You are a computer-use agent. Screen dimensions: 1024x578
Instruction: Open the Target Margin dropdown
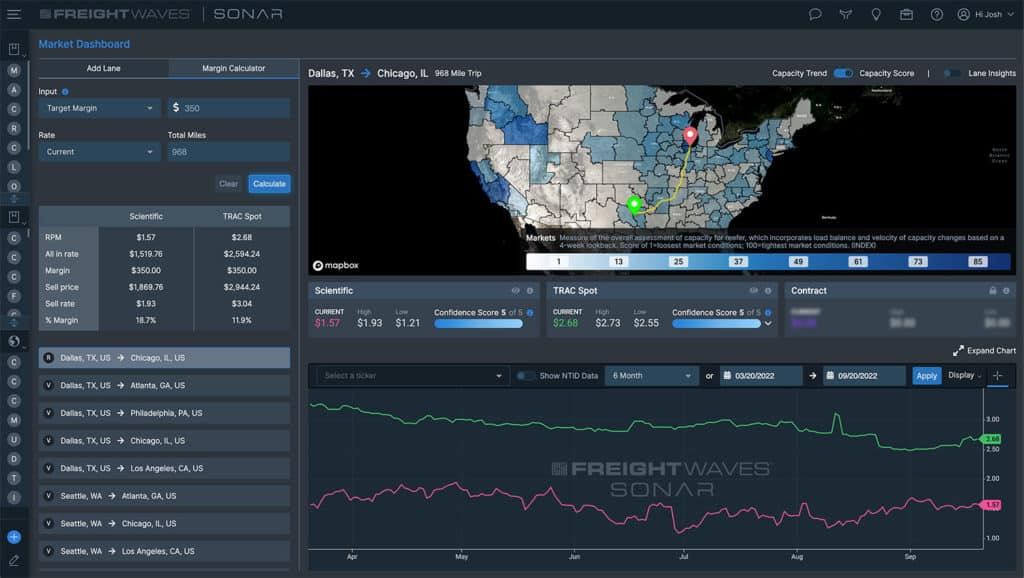97,108
